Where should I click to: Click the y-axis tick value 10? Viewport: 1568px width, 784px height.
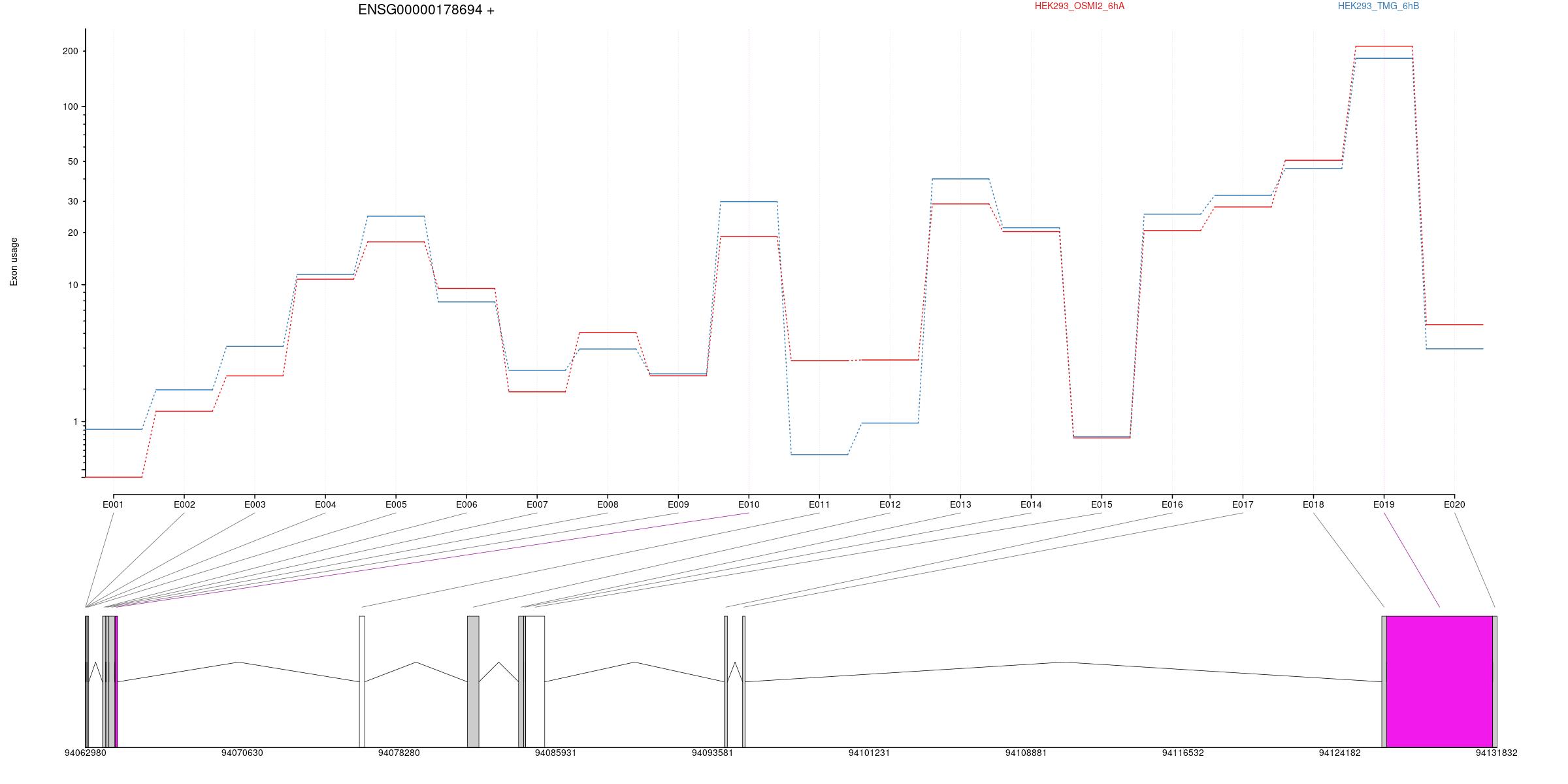(73, 285)
